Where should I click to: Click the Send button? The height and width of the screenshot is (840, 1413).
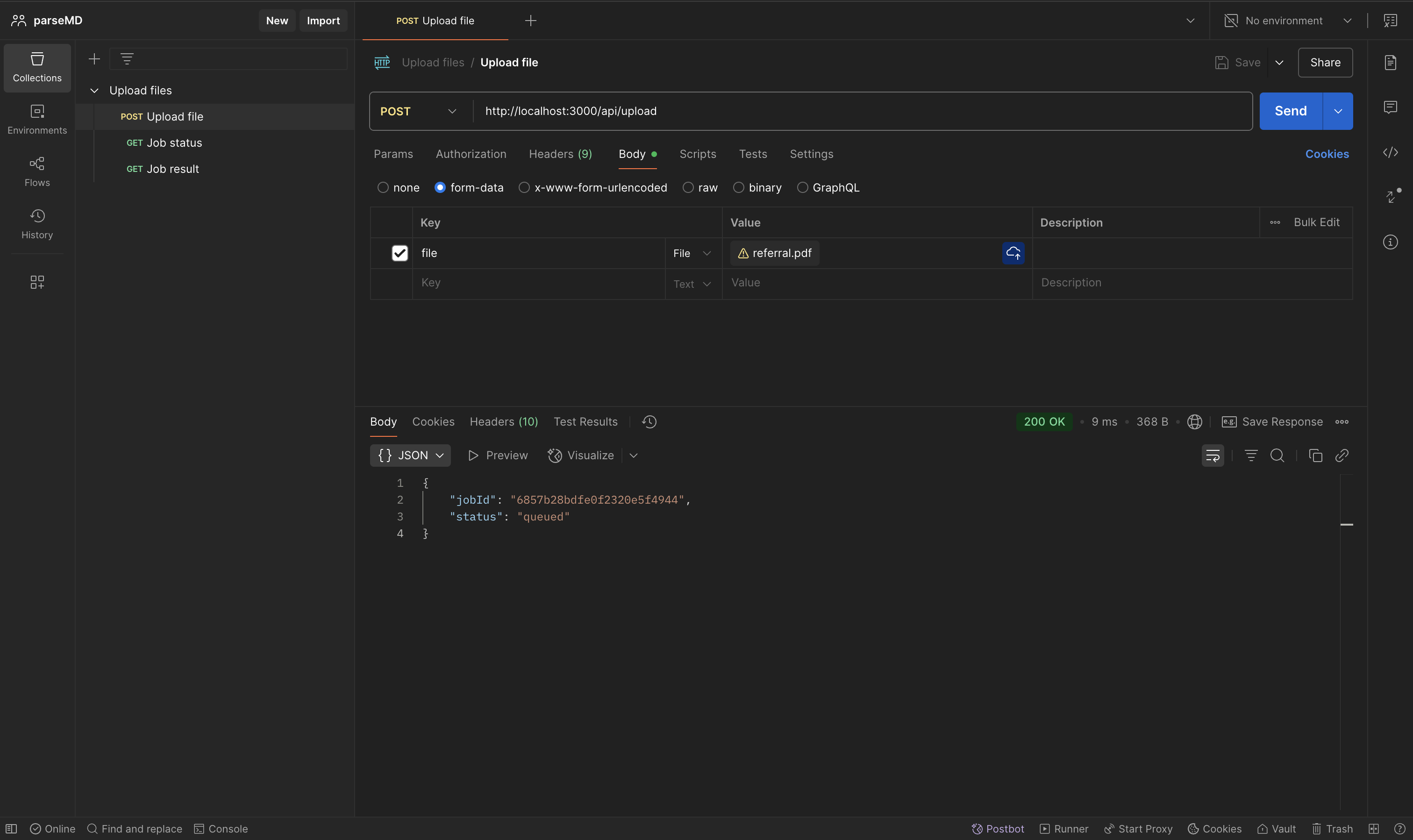(x=1291, y=111)
